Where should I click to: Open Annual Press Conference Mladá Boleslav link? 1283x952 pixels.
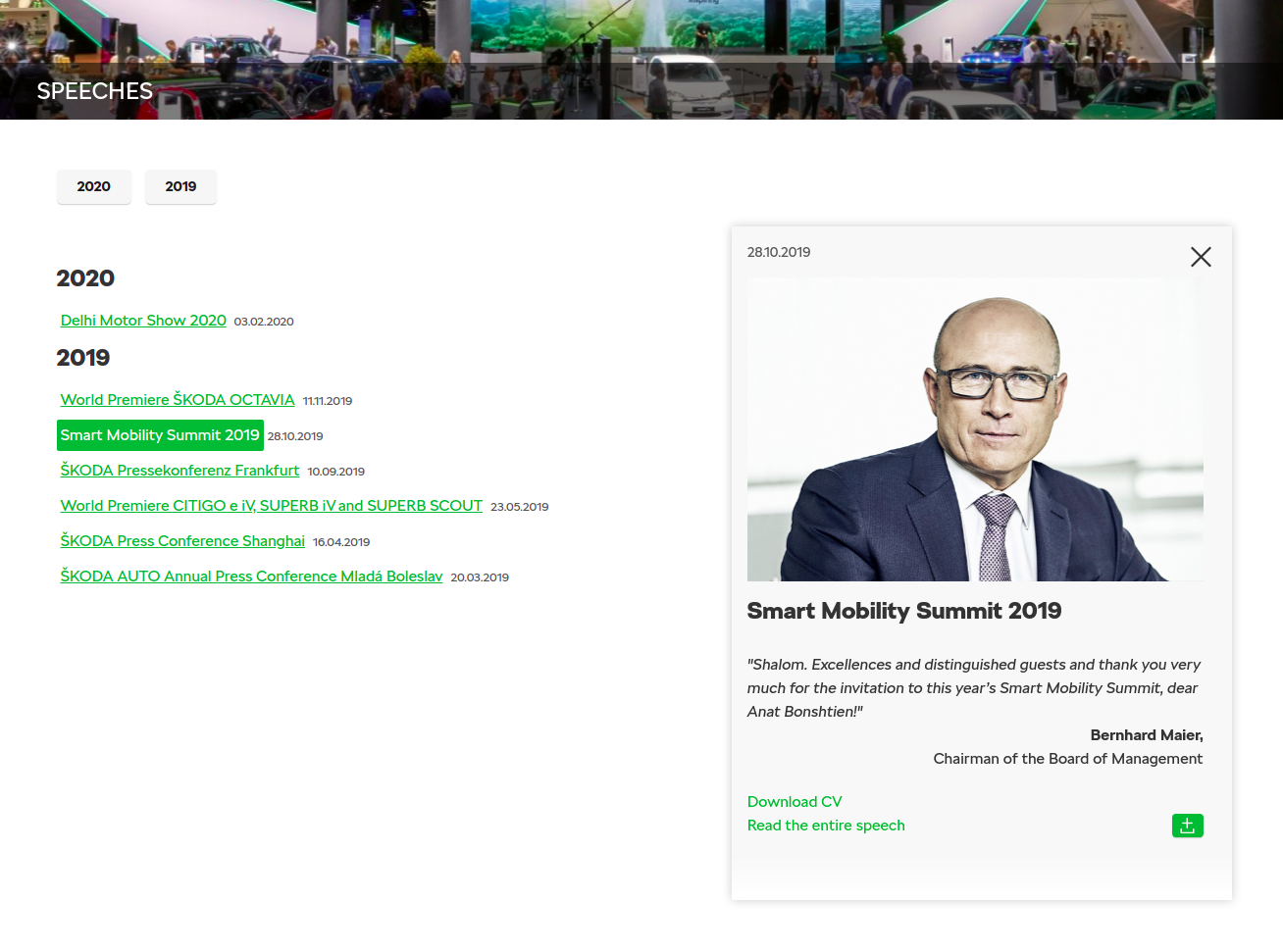(251, 576)
